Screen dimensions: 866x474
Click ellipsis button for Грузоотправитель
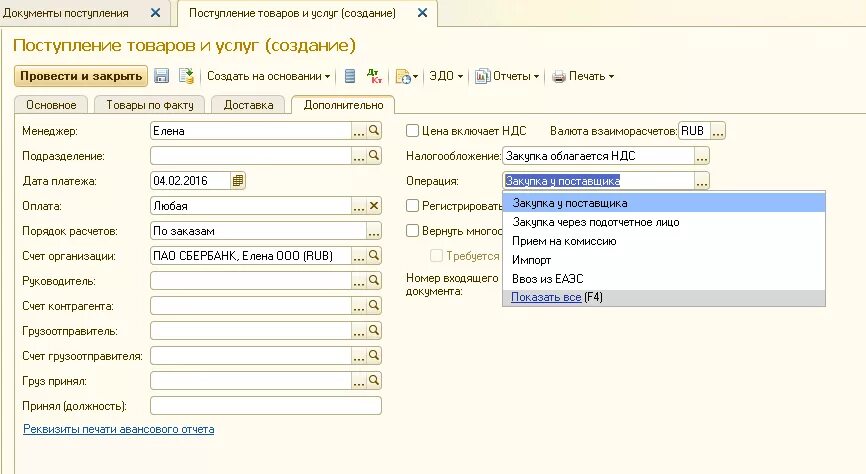359,331
